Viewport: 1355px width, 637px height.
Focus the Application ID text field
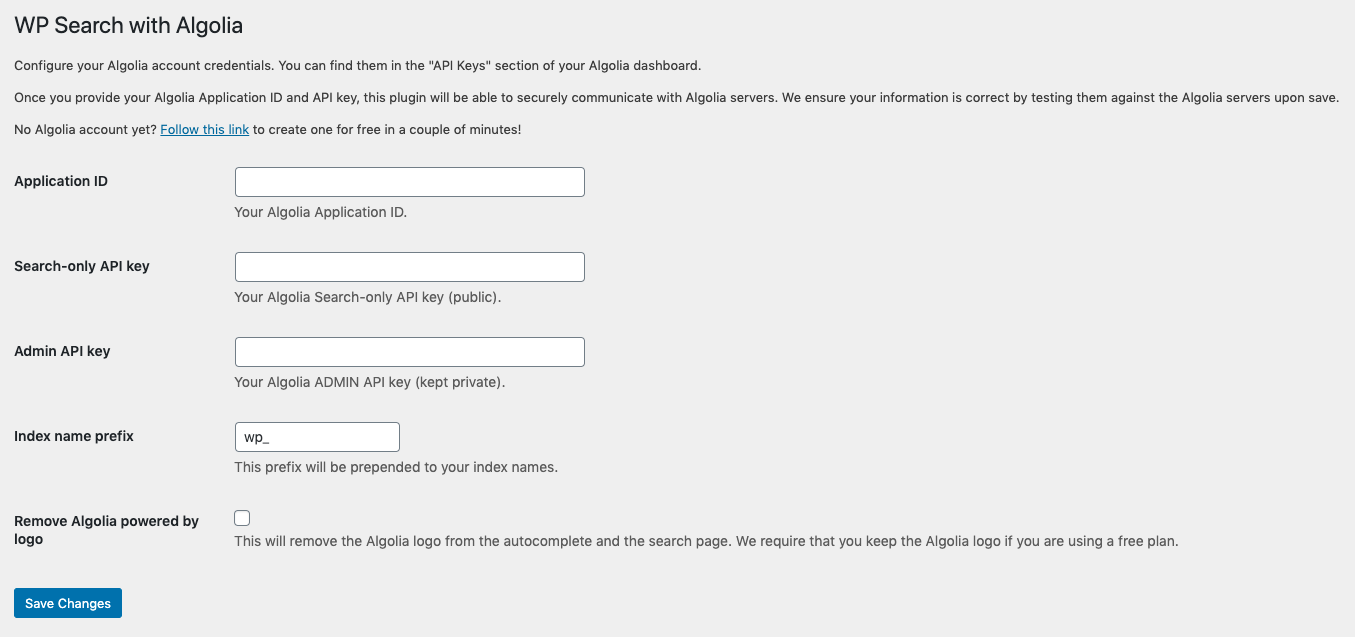409,182
